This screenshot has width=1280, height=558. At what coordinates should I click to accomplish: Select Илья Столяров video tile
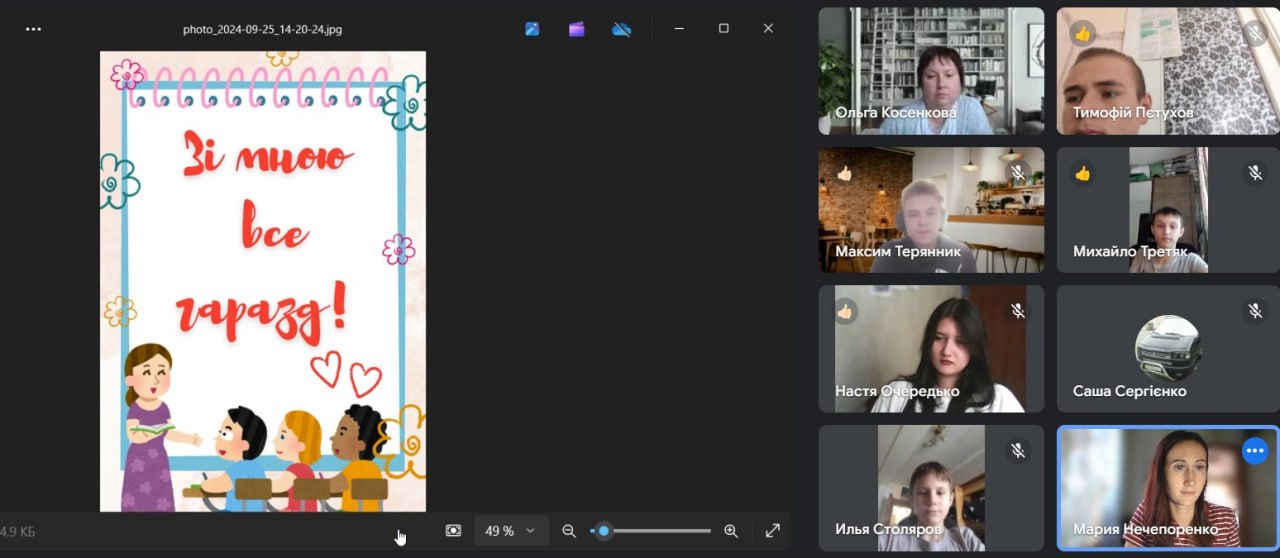pyautogui.click(x=930, y=488)
